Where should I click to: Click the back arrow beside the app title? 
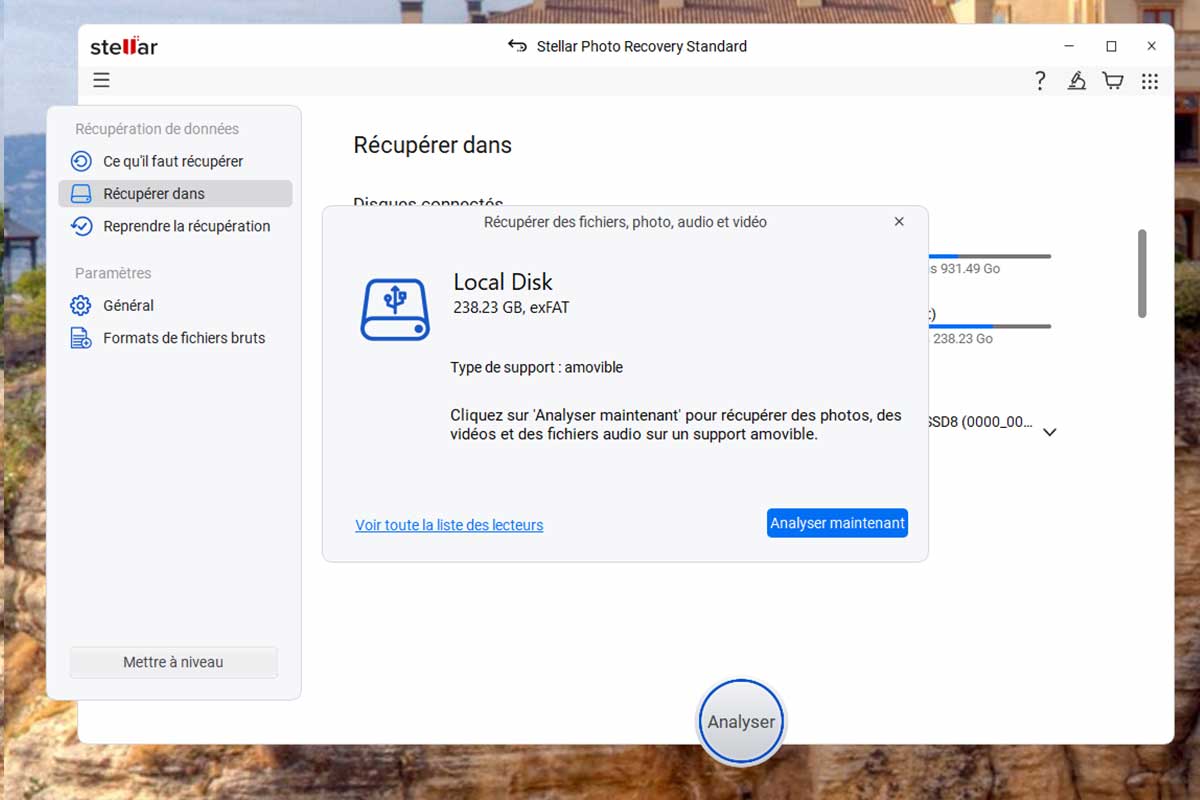point(517,46)
